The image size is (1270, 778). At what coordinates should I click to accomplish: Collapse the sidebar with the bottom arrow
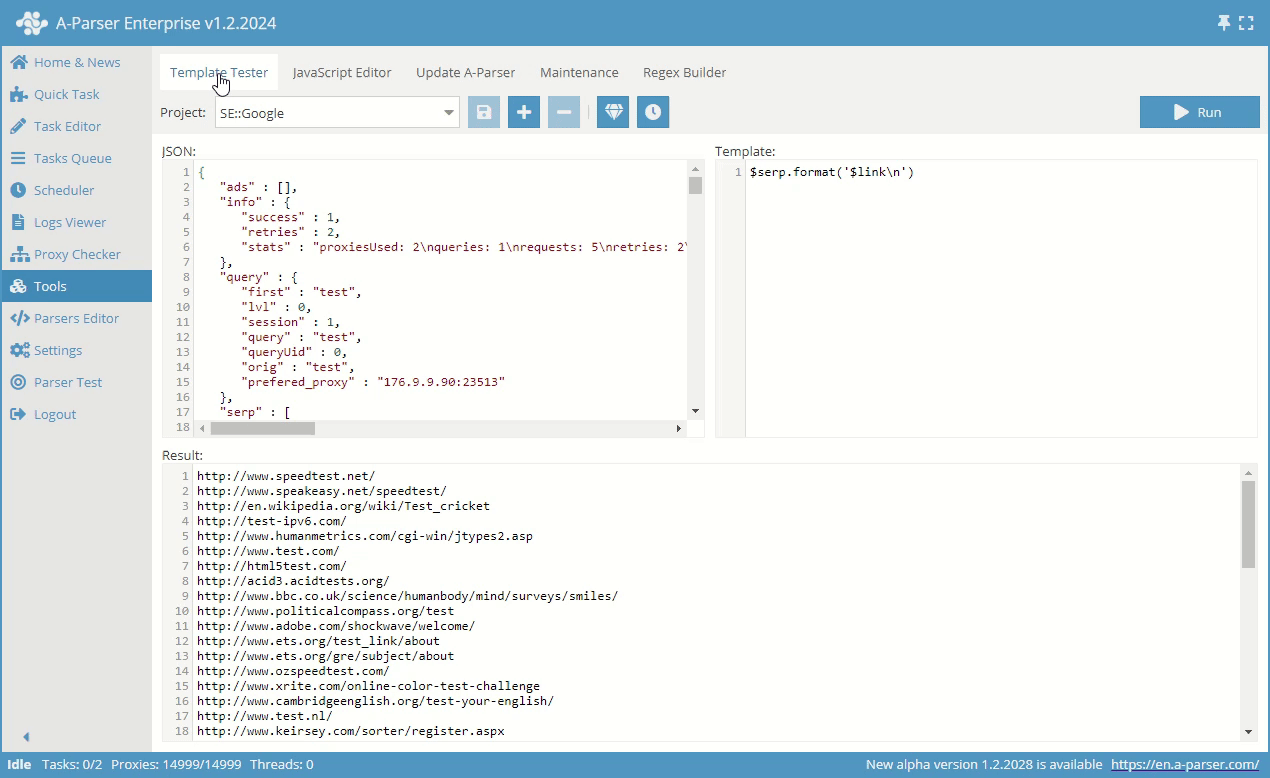pyautogui.click(x=26, y=737)
